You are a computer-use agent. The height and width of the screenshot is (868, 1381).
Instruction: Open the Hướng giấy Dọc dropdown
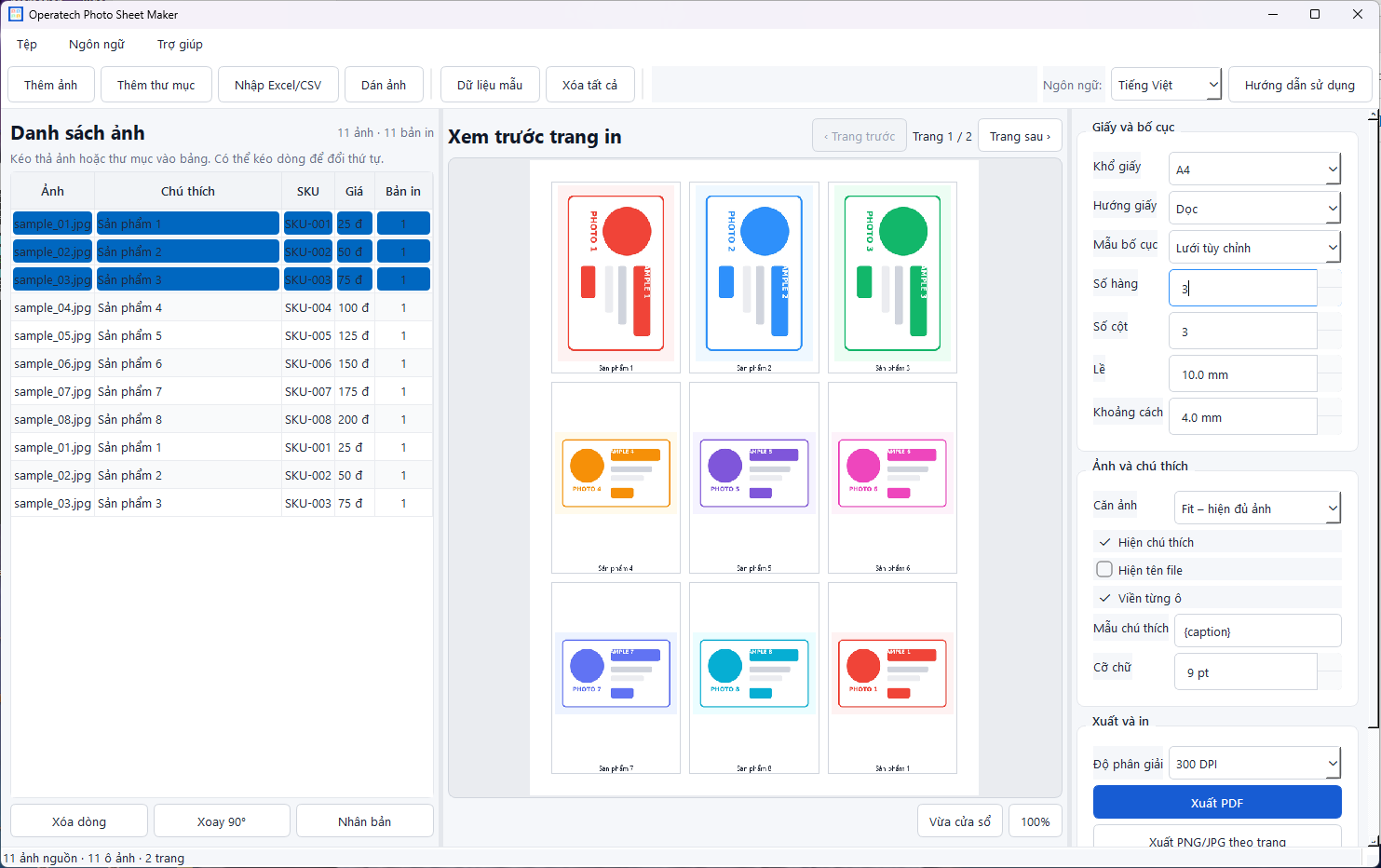(x=1254, y=209)
